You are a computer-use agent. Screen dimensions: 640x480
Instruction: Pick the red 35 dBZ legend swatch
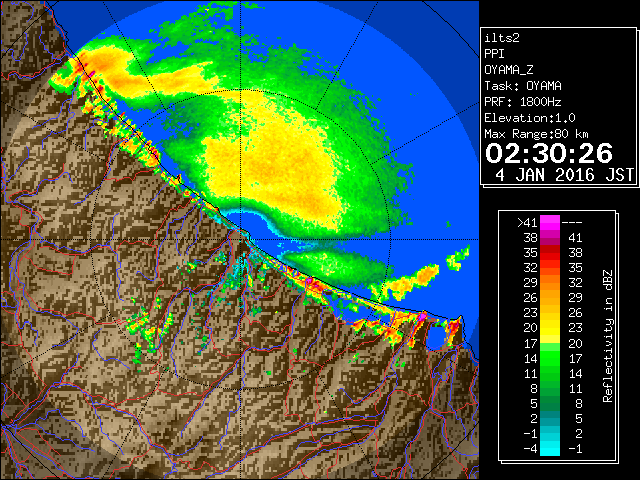[550, 253]
